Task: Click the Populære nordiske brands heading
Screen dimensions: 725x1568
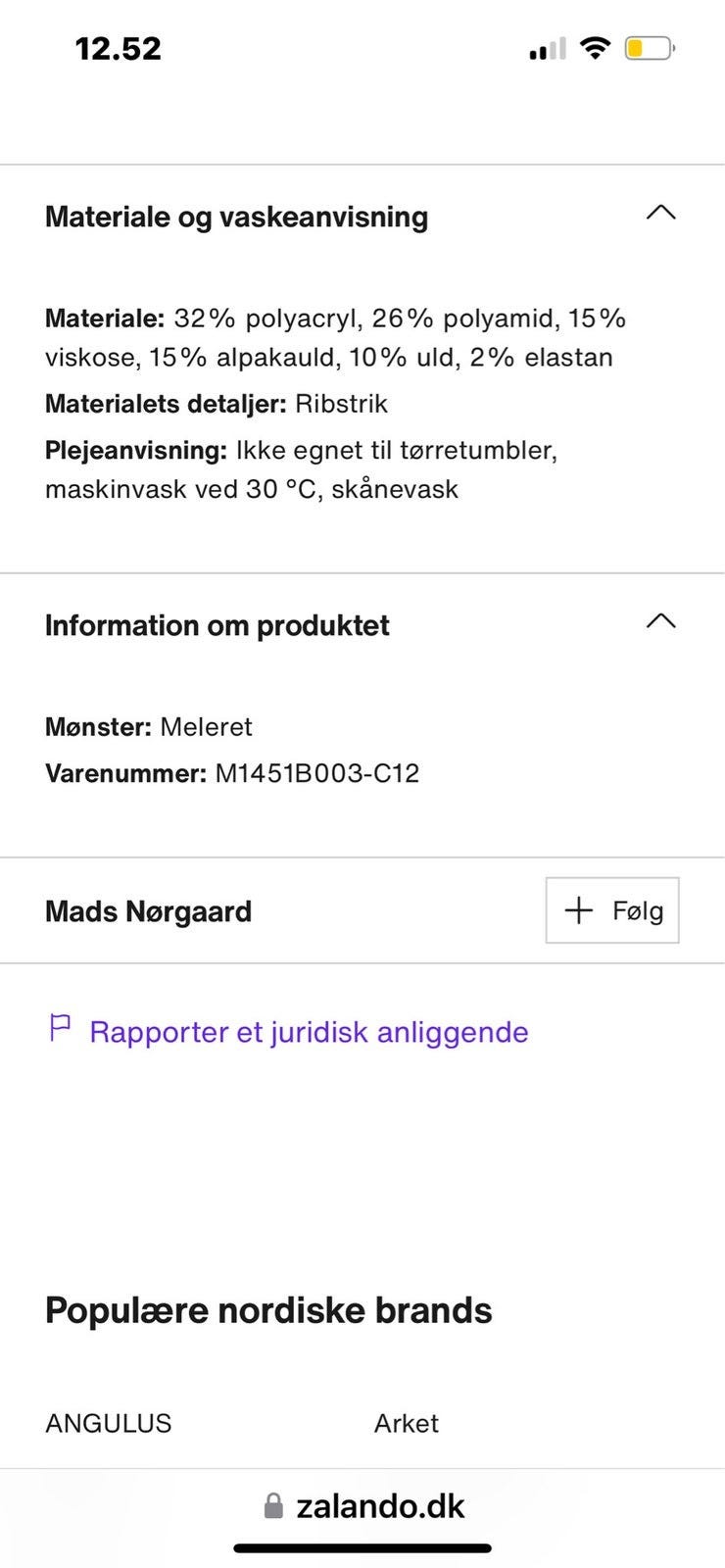Action: click(268, 1310)
